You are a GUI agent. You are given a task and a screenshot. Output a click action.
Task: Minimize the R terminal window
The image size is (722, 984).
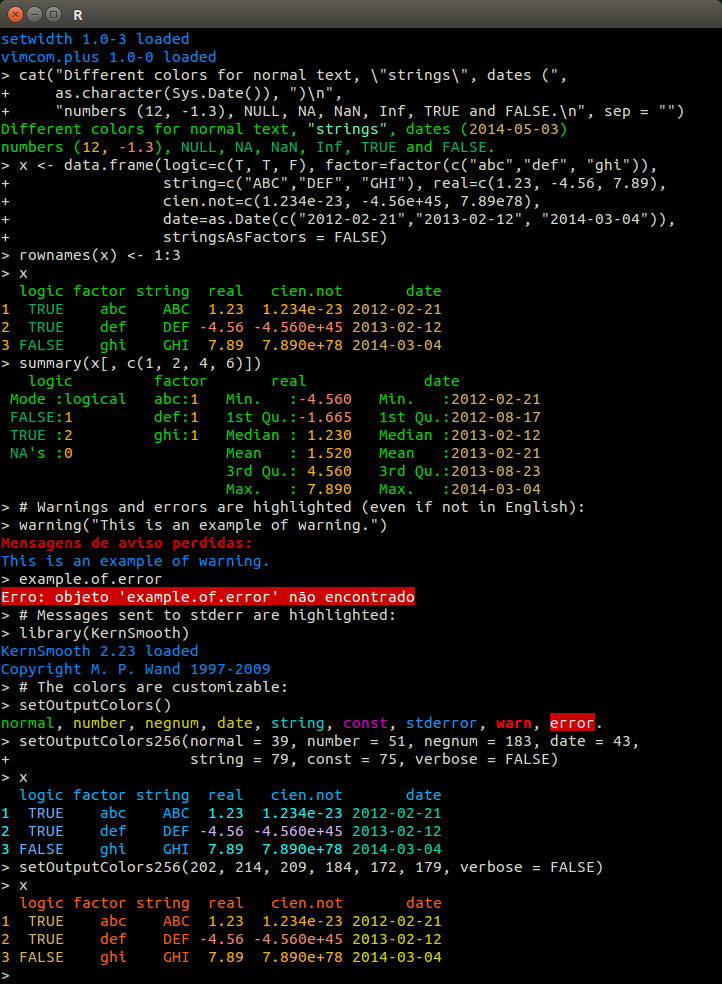coord(33,14)
